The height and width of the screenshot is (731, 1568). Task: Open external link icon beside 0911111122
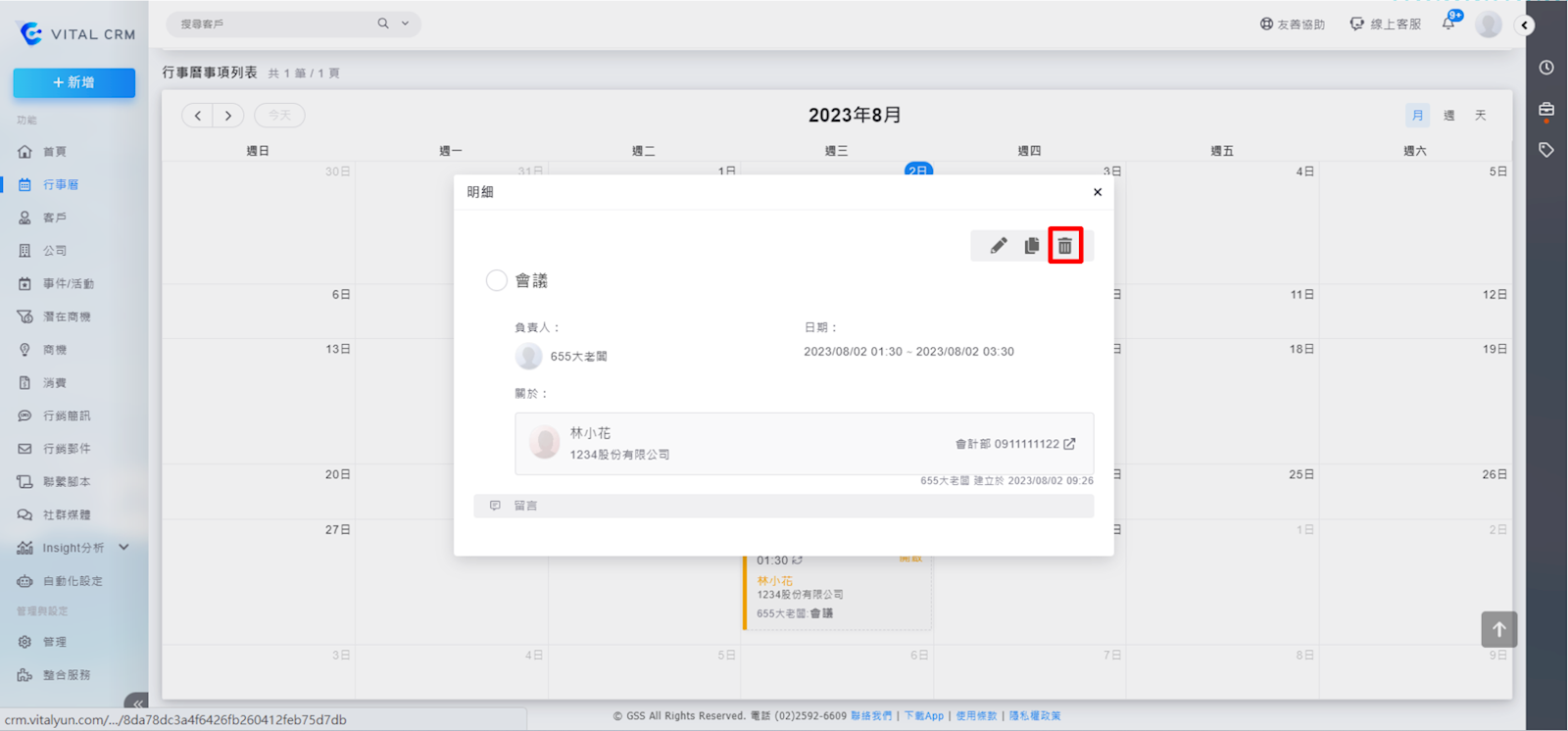click(1069, 444)
